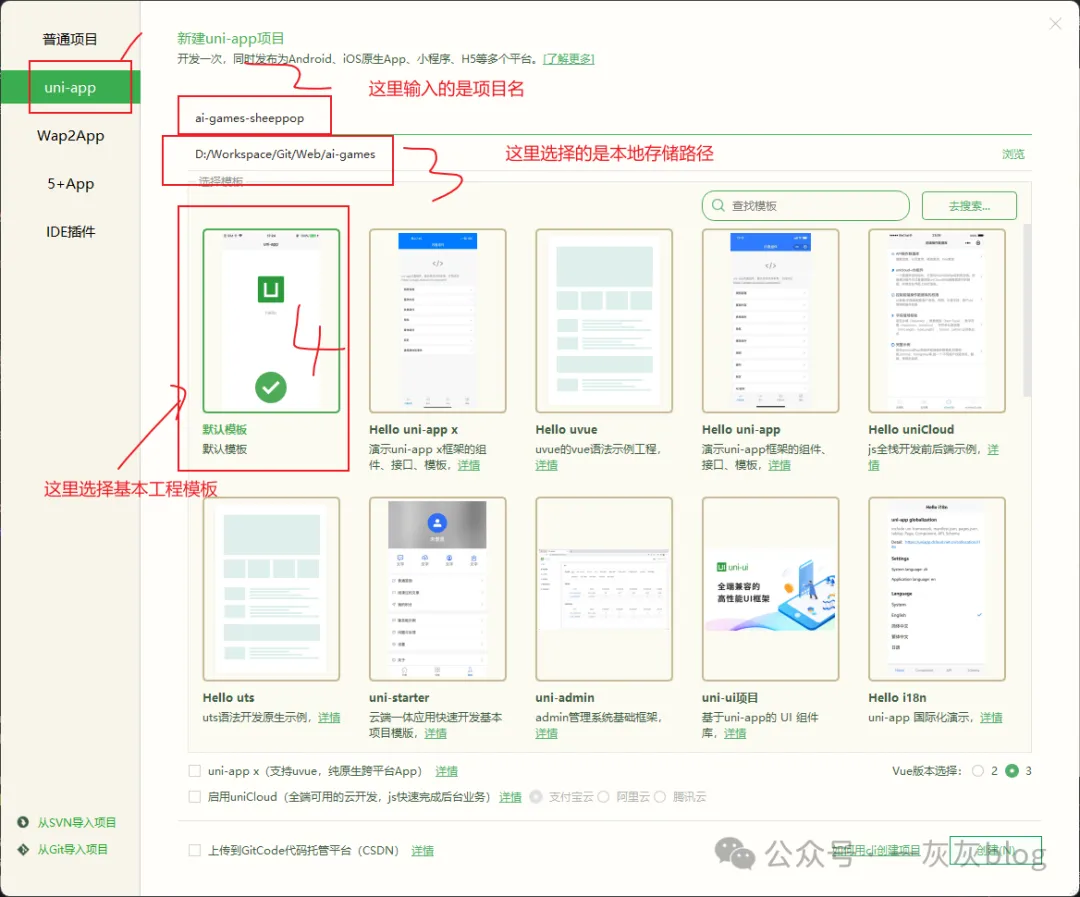1080x897 pixels.
Task: Click the 浏览 browse link for path
Action: point(1013,154)
